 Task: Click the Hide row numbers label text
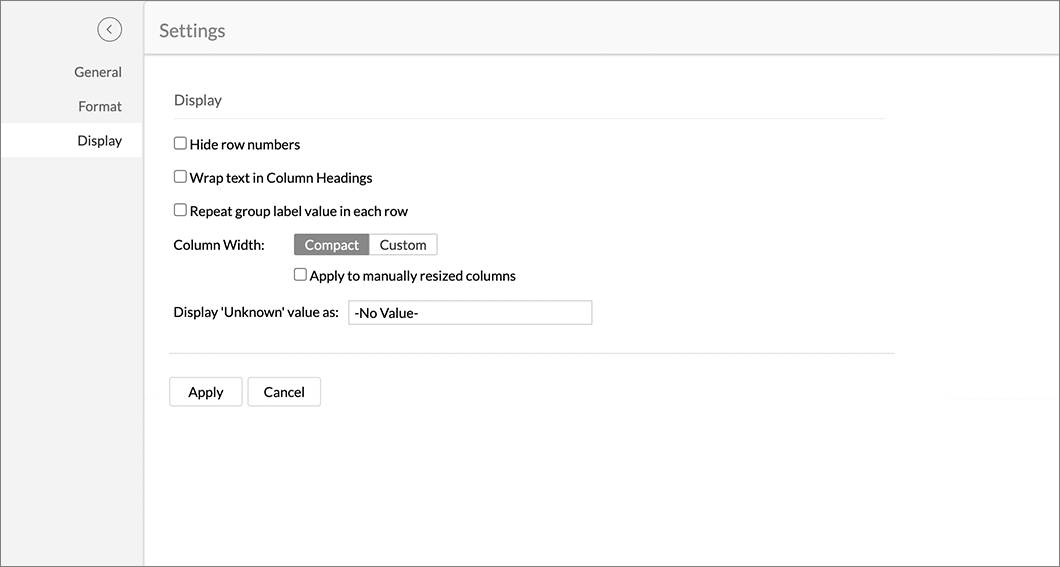245,145
